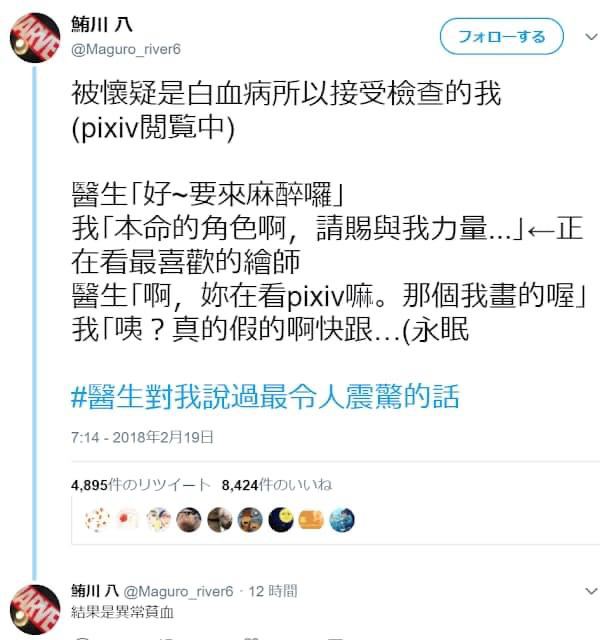This screenshot has width=609, height=640.
Task: Open the tweet timestamp 7:14 - 2018年2月19日
Action: 142,437
